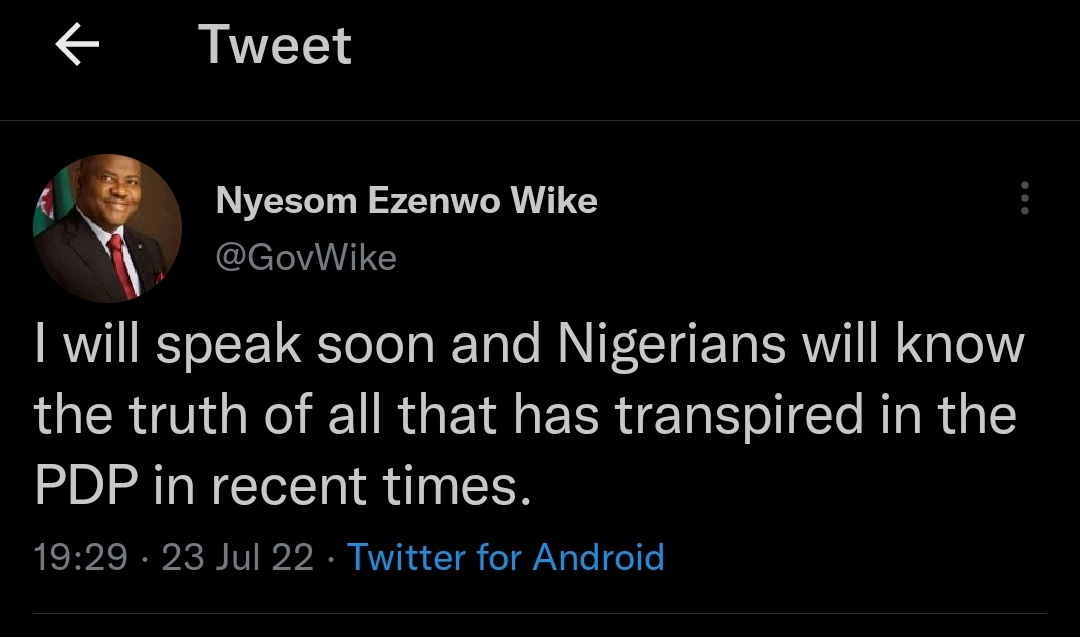
Task: Click the surname "Wike" in display name
Action: [x=554, y=201]
